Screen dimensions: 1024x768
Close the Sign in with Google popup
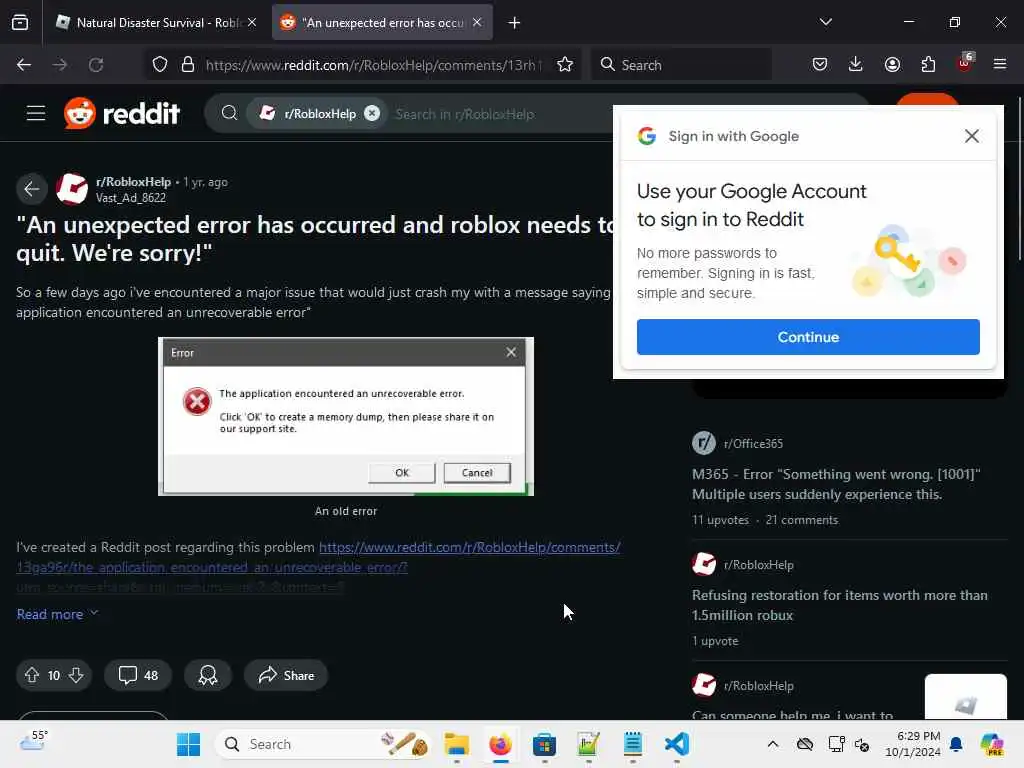pyautogui.click(x=972, y=136)
